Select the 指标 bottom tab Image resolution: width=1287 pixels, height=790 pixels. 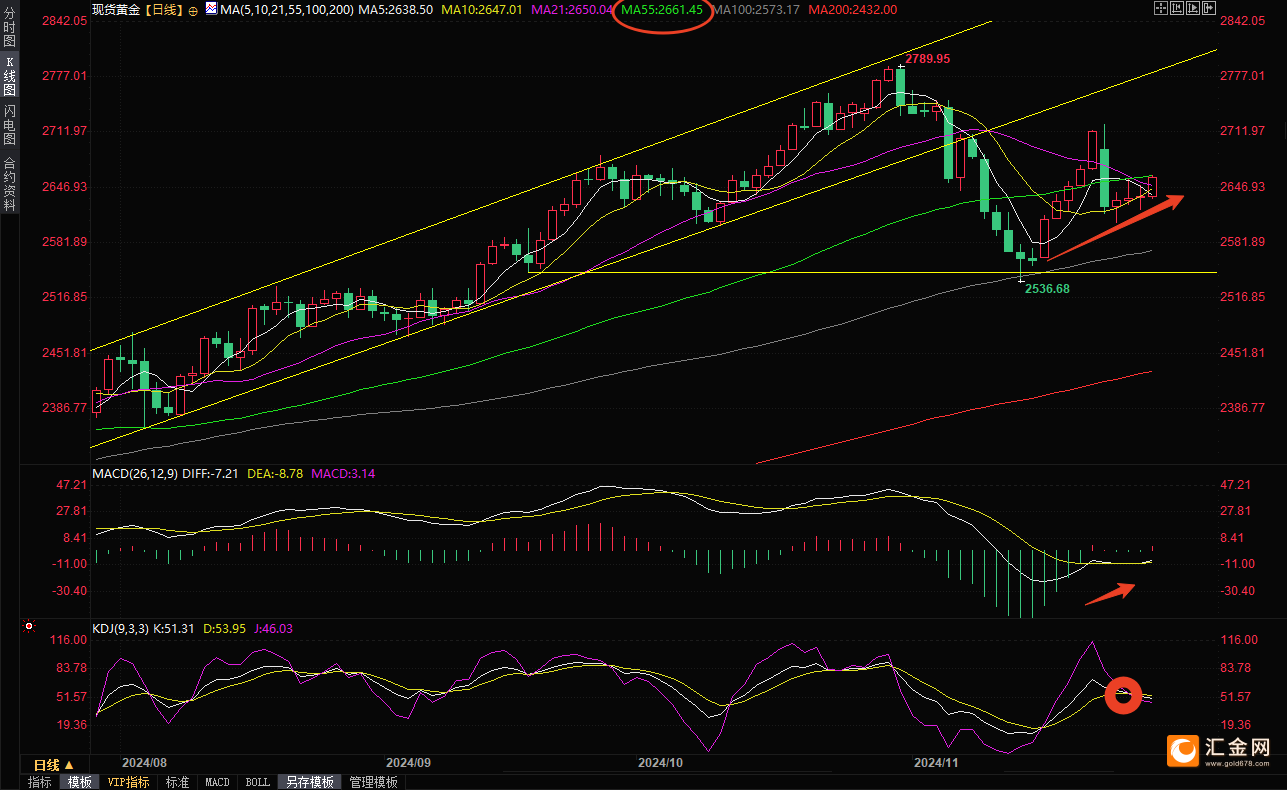point(40,782)
